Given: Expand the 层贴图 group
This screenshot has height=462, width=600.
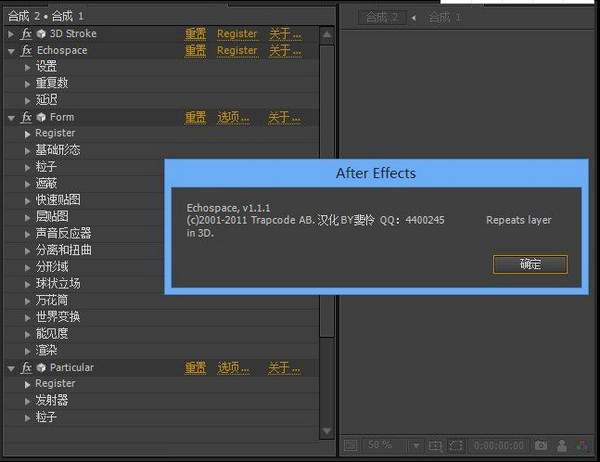Looking at the screenshot, I should point(28,218).
